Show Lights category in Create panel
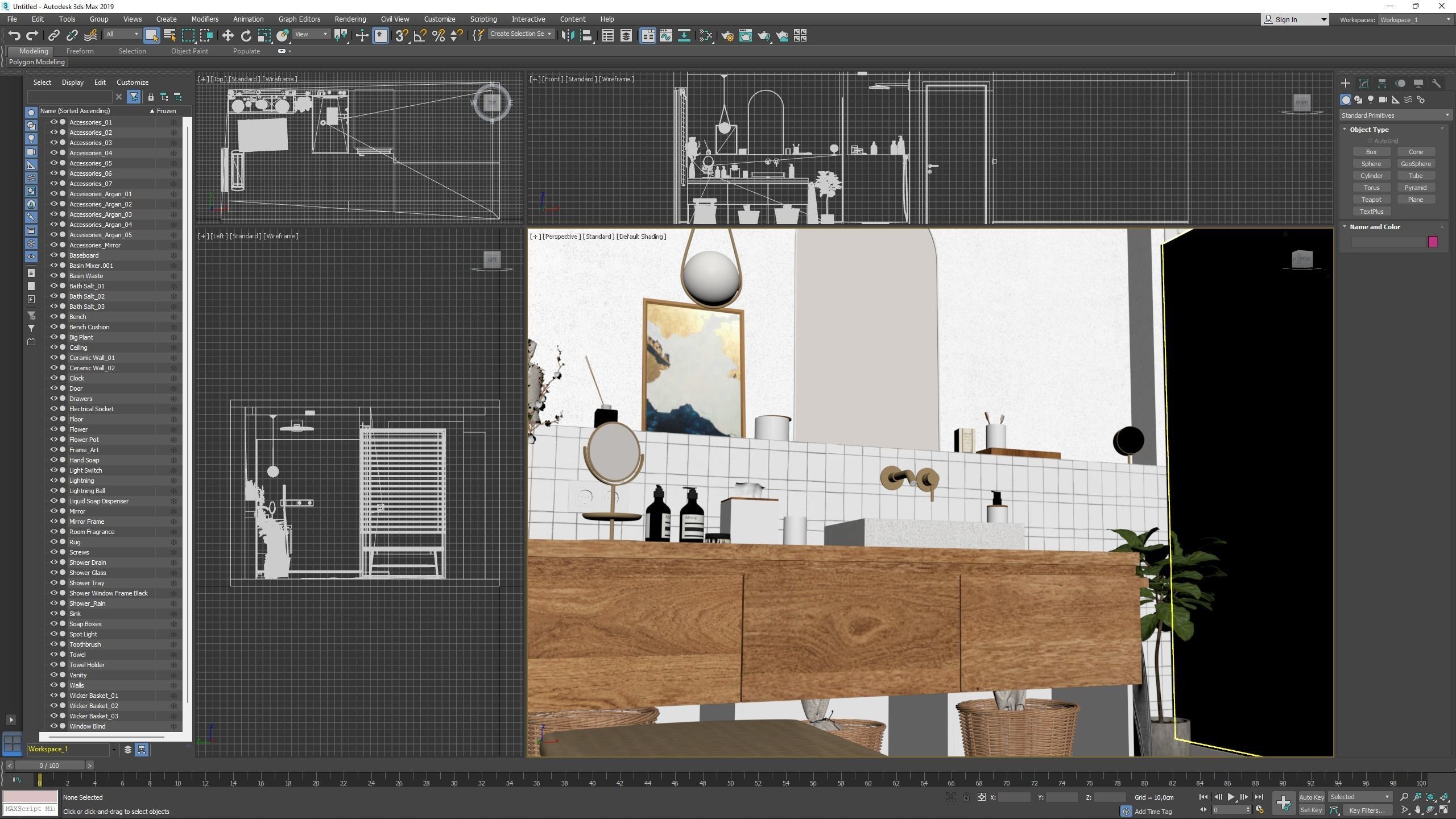The height and width of the screenshot is (819, 1456). click(1371, 100)
